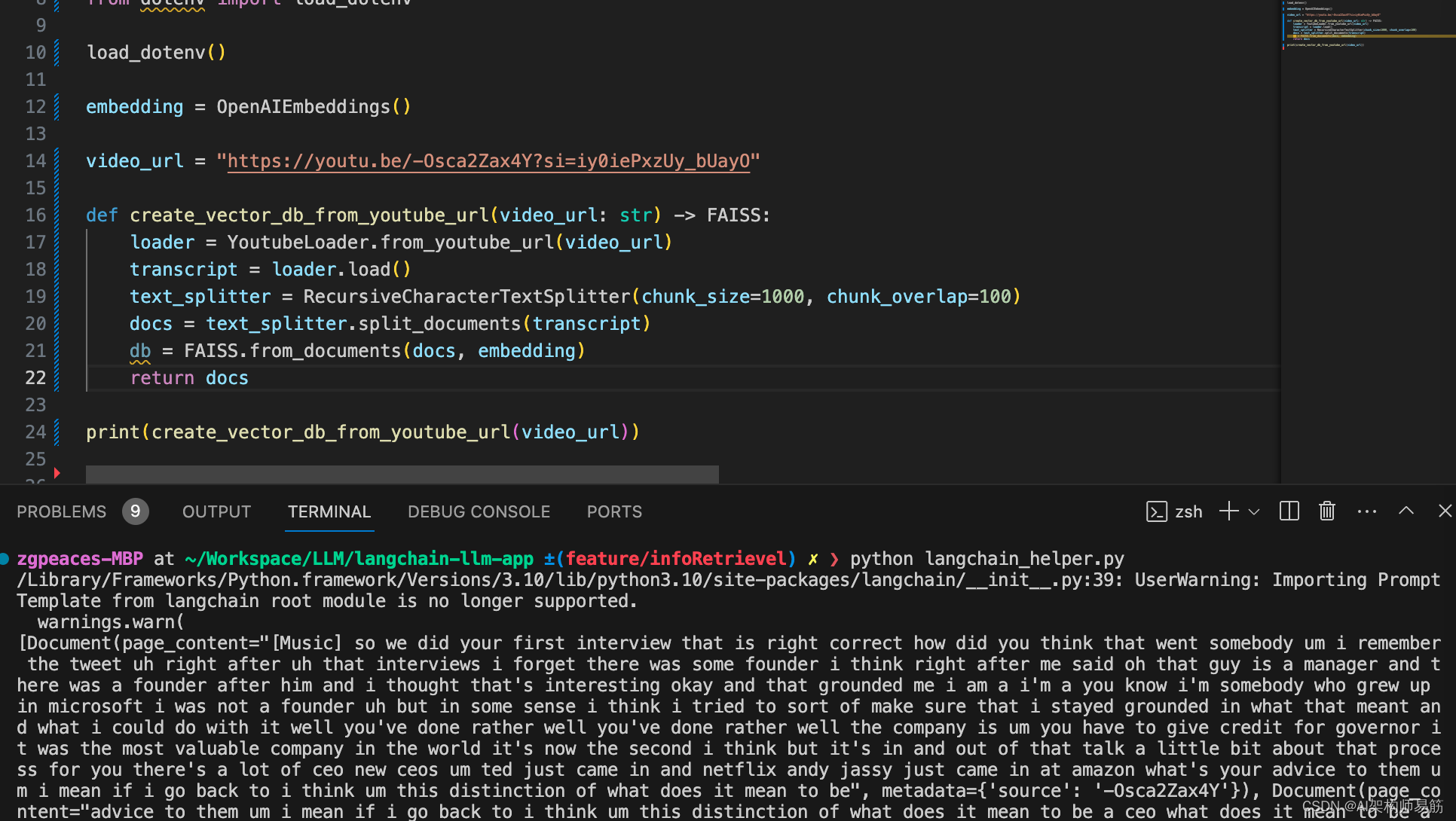Expand the terminal launch profile dropdown
This screenshot has width=1456, height=821.
[x=1254, y=512]
